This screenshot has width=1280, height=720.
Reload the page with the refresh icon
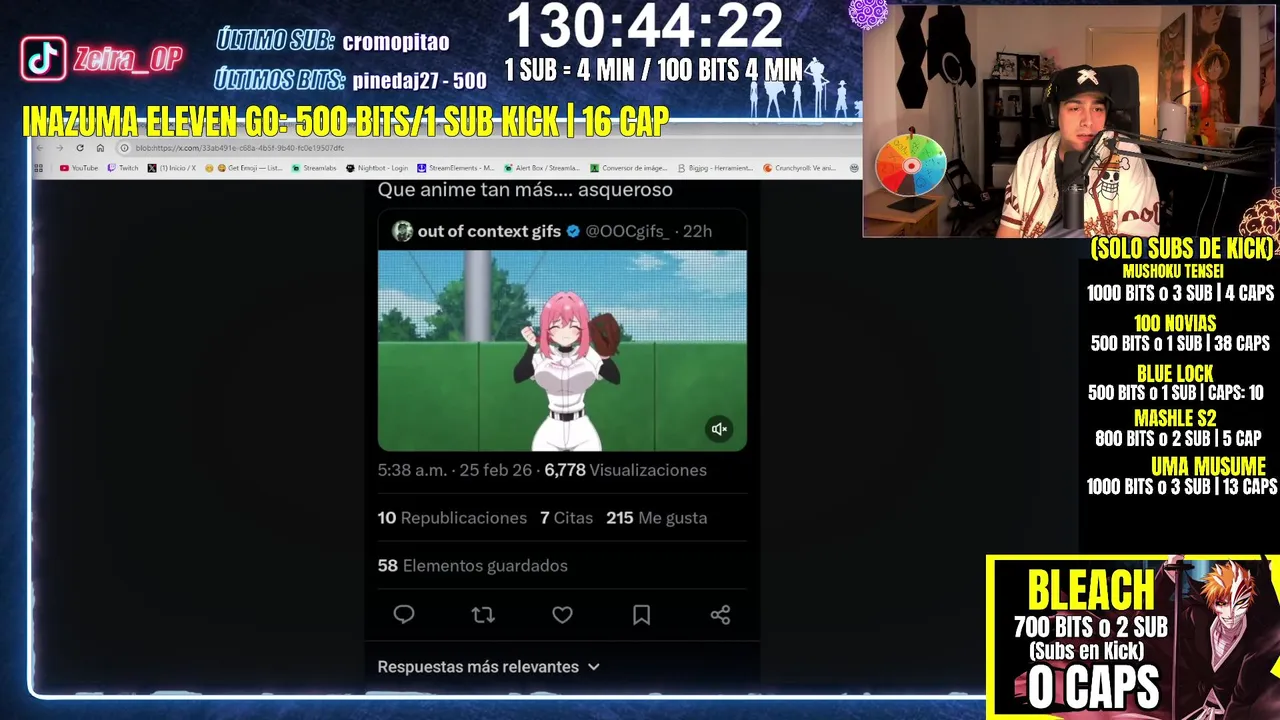80,148
